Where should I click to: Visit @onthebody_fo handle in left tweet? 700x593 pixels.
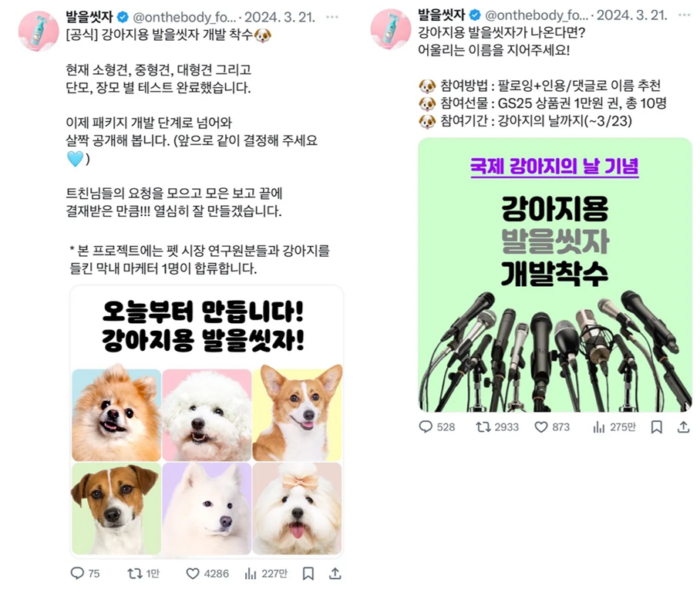click(184, 17)
